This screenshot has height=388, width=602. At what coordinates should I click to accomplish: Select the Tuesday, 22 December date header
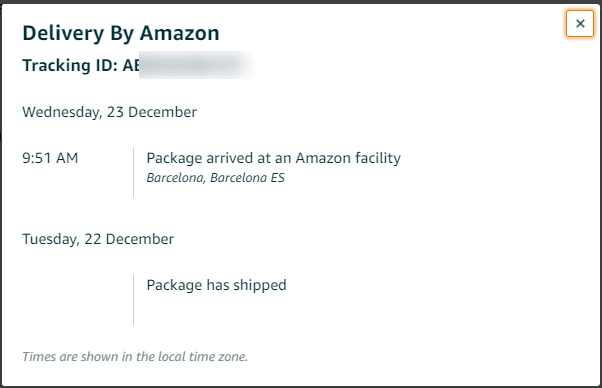point(98,239)
